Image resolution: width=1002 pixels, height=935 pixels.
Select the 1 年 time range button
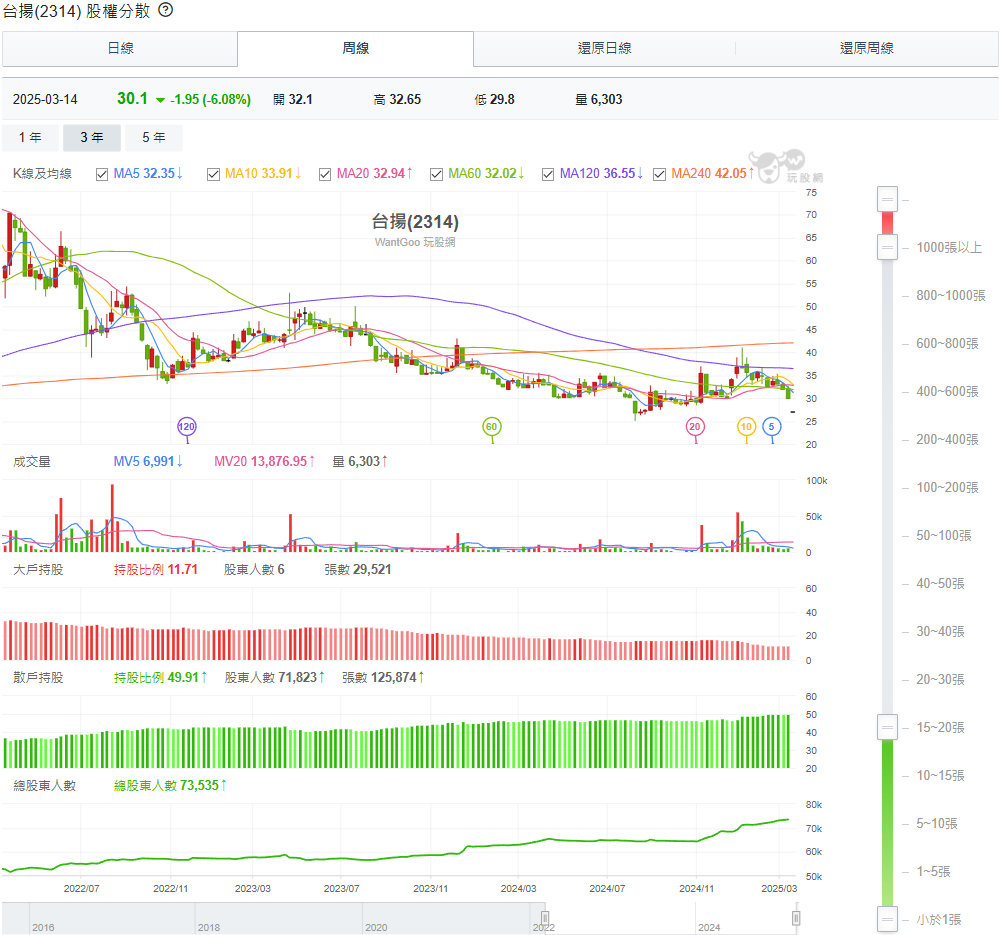coord(30,138)
